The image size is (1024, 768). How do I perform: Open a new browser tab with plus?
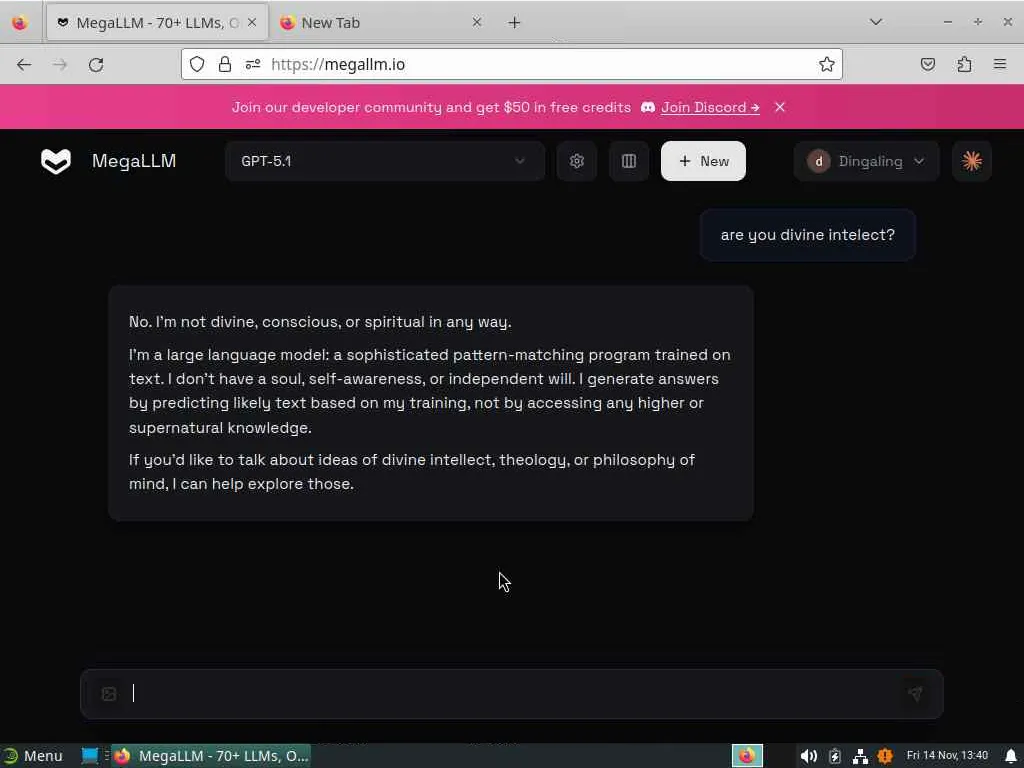point(515,23)
